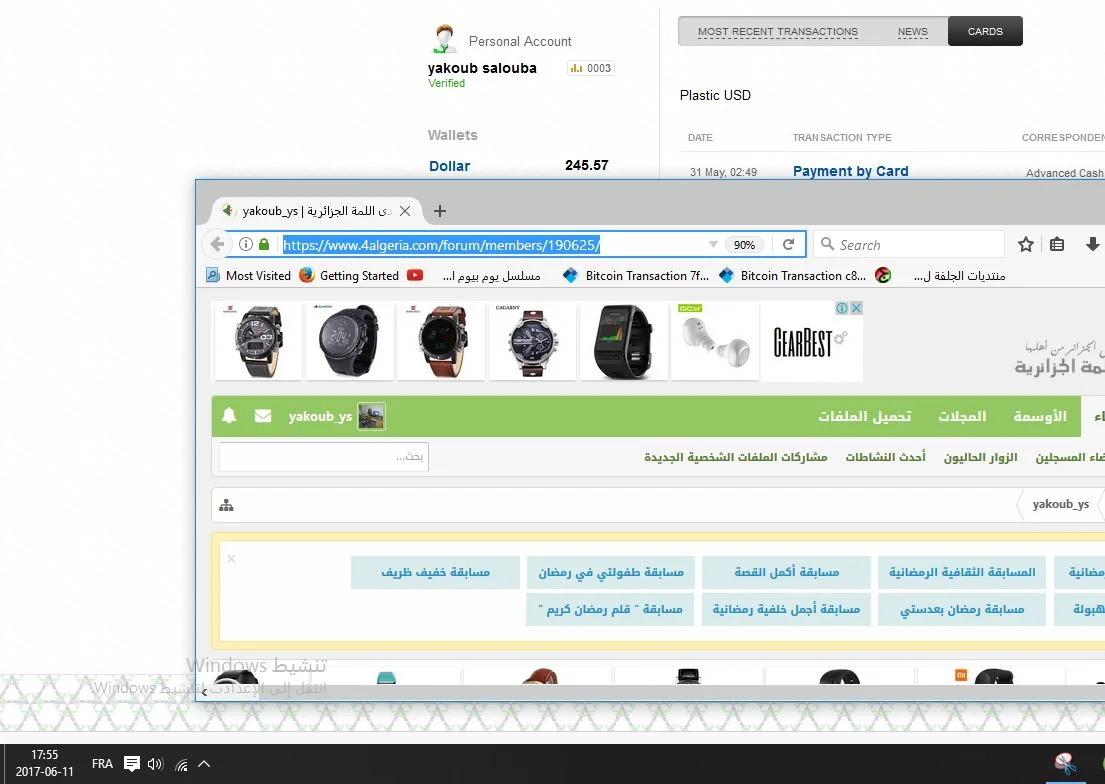Screen dimensions: 1105x784
Task: Open the bookmarks library list icon
Action: (1057, 245)
